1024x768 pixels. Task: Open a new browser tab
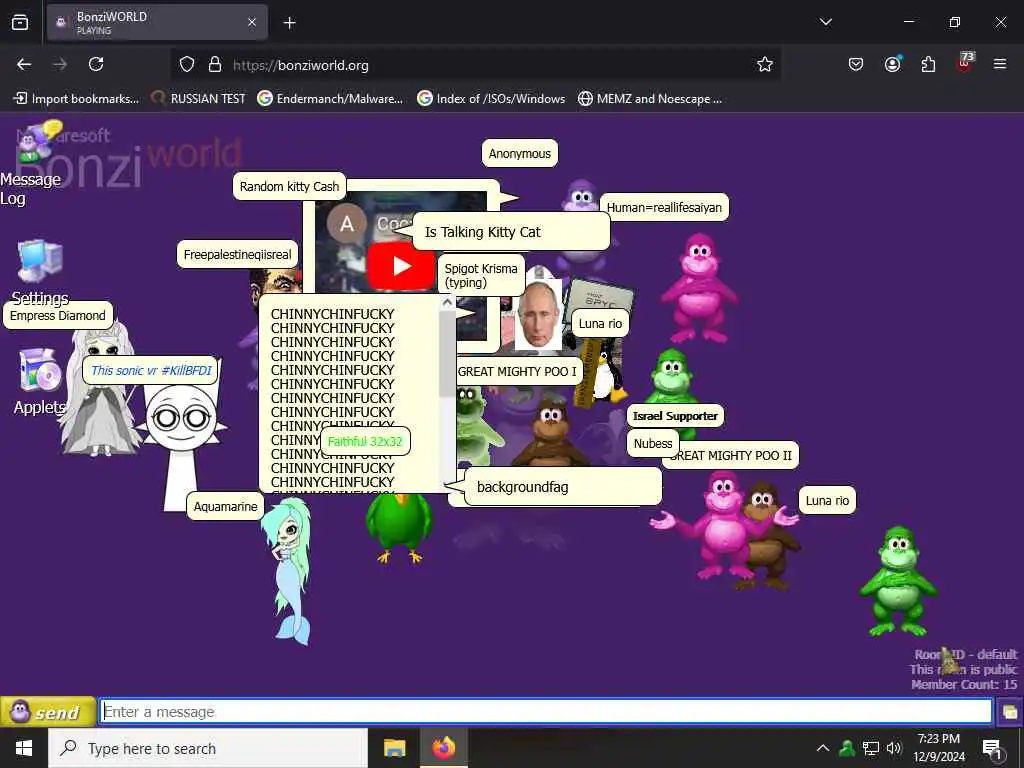289,23
